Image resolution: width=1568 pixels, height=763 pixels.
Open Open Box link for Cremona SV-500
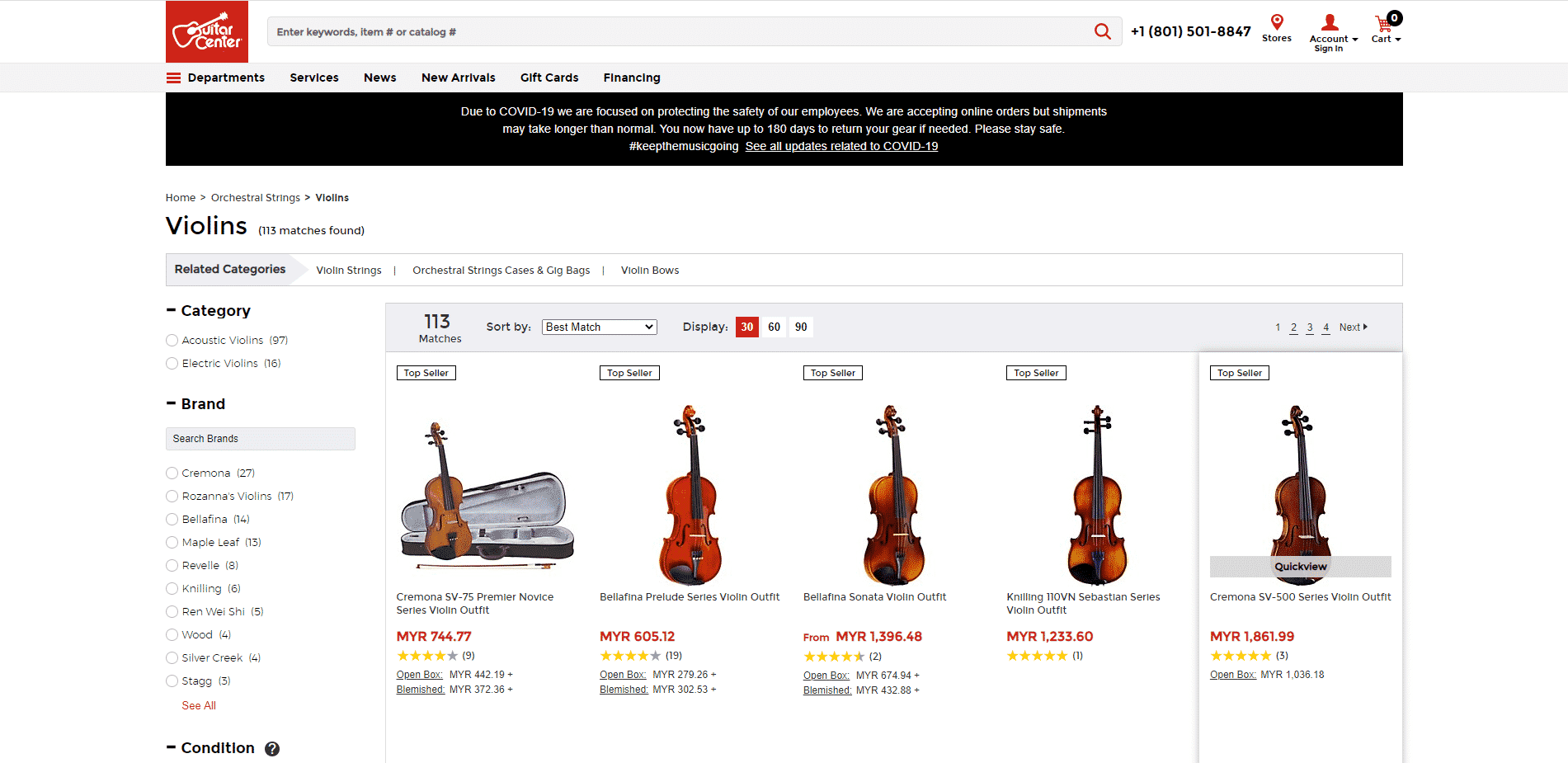coord(1233,675)
